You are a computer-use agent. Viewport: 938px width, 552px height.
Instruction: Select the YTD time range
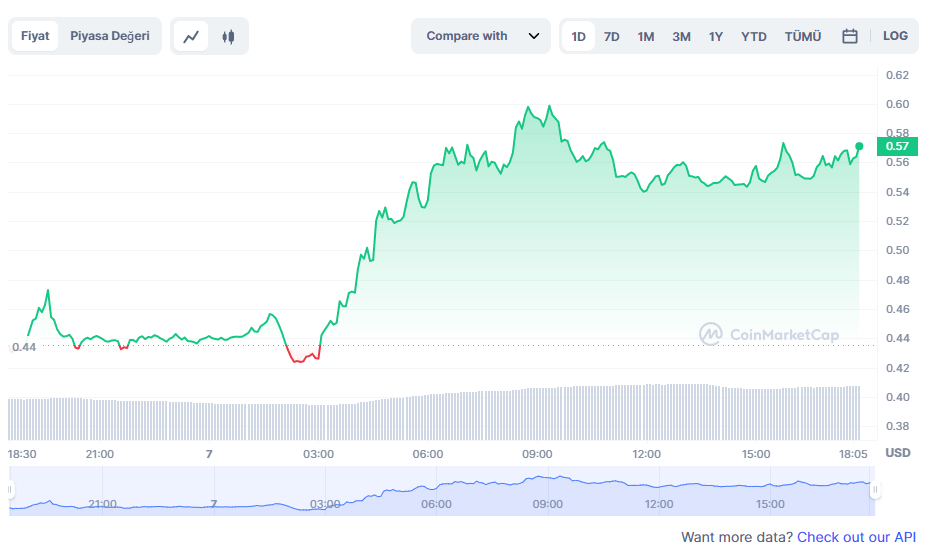click(x=753, y=36)
